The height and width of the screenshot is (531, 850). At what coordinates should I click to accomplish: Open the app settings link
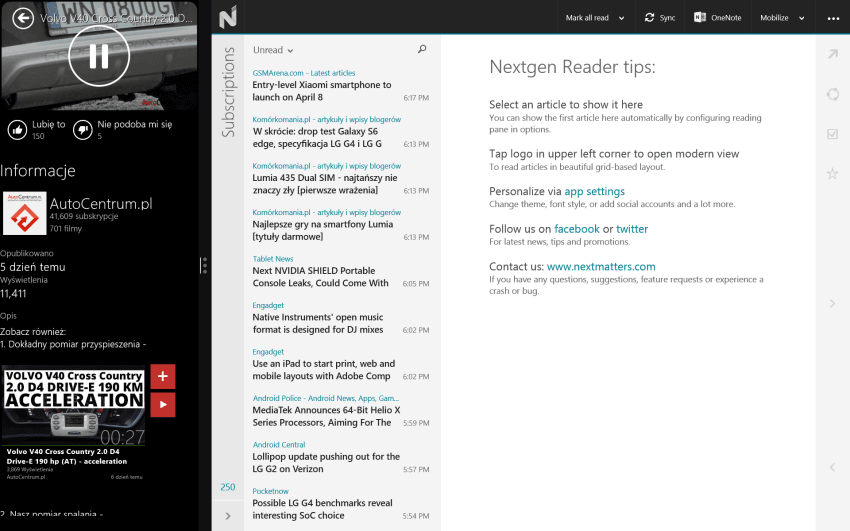(x=594, y=191)
